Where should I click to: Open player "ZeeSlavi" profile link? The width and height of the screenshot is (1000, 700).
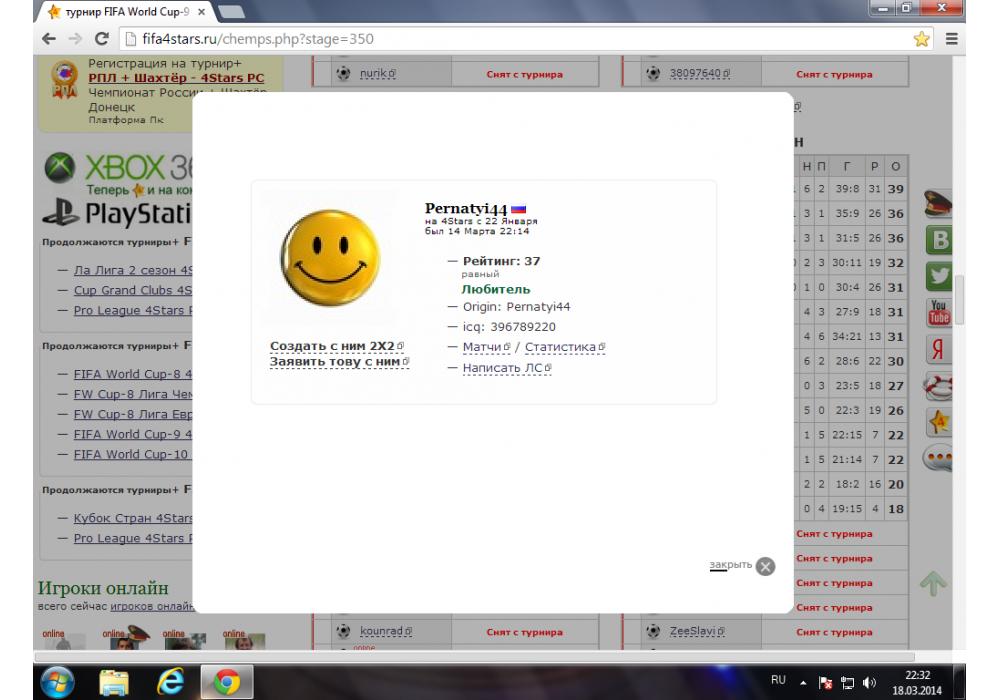697,631
